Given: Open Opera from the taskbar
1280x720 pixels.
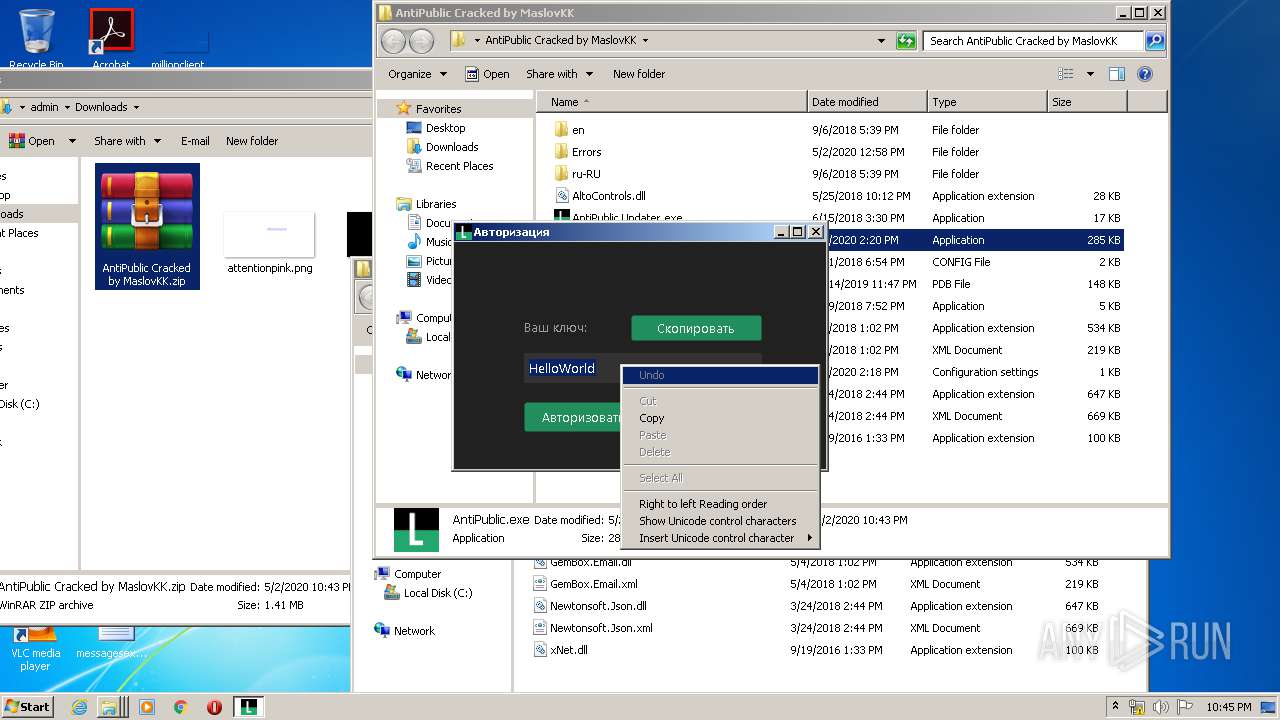Looking at the screenshot, I should coord(214,707).
